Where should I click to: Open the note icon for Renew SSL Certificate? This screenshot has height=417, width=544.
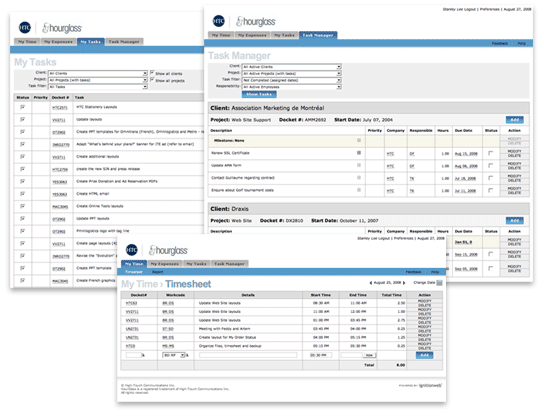click(x=359, y=153)
